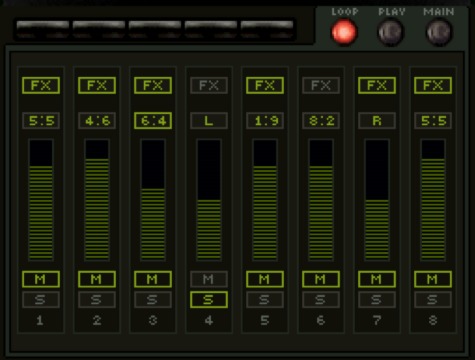Toggle the red LOOP indicator button

click(344, 32)
